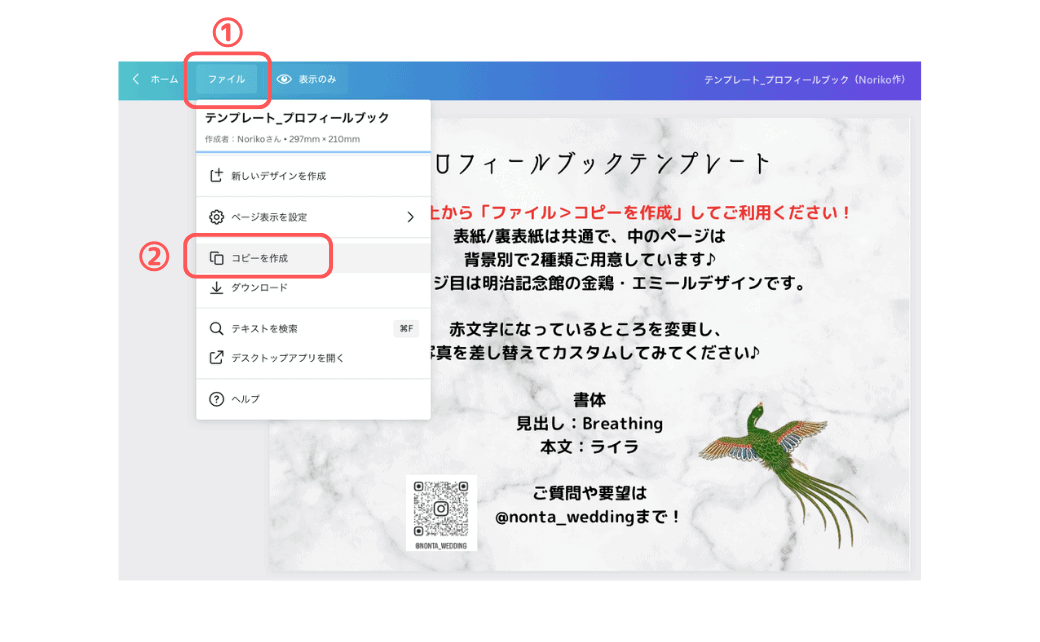The height and width of the screenshot is (642, 1040).
Task: Select コピーを作成 from the file menu
Action: point(260,258)
